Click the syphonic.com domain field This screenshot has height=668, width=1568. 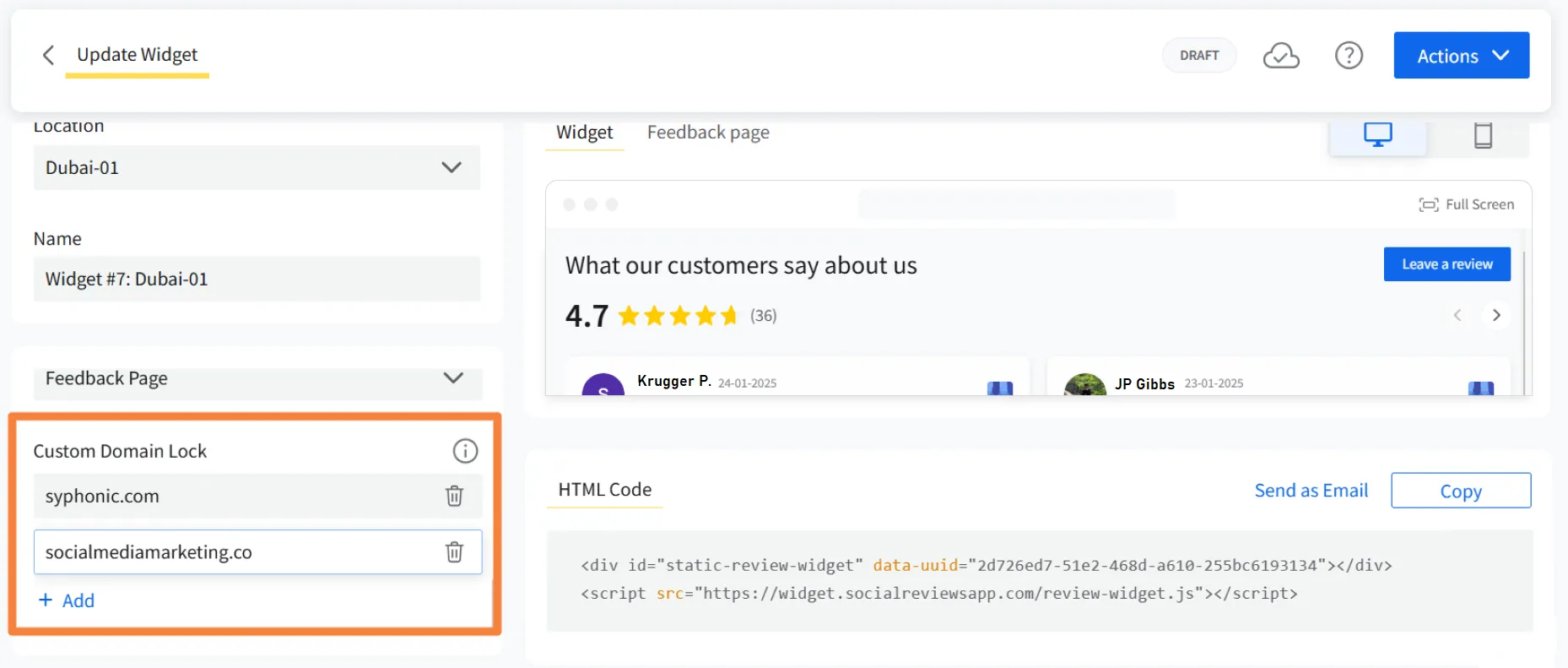tap(257, 496)
